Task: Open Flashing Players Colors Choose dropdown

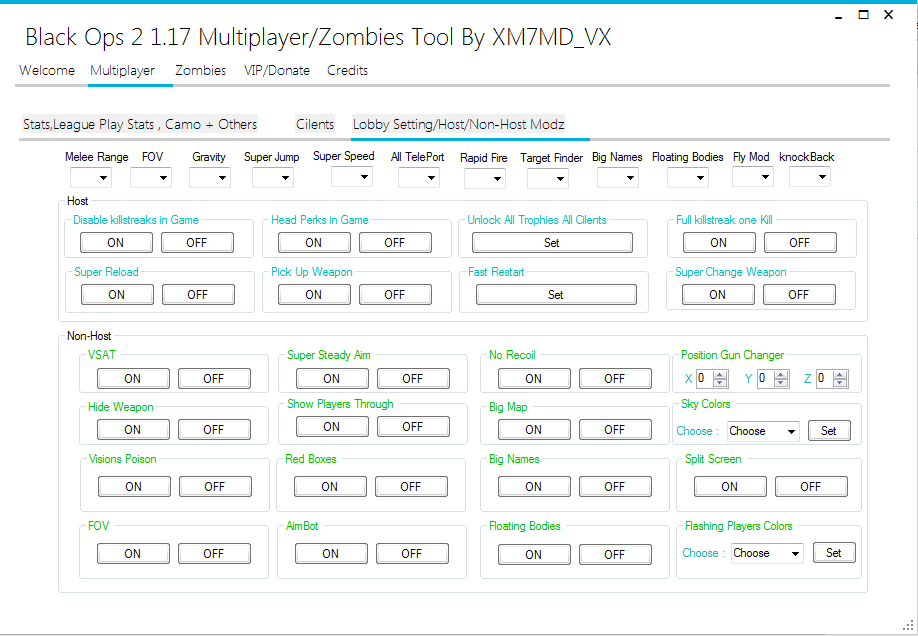Action: pos(768,553)
